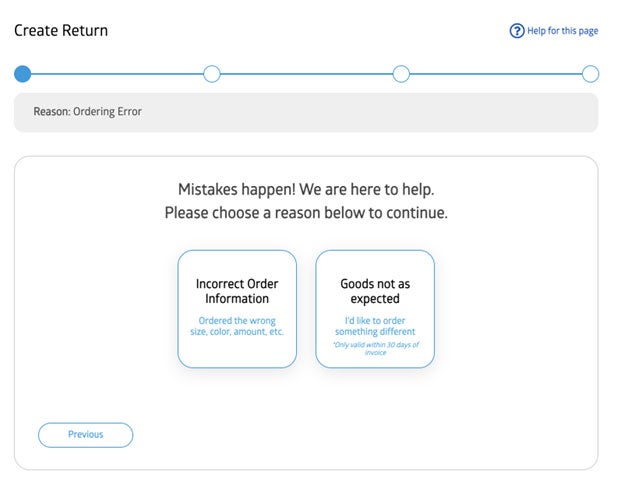Click the question mark help icon

(517, 31)
